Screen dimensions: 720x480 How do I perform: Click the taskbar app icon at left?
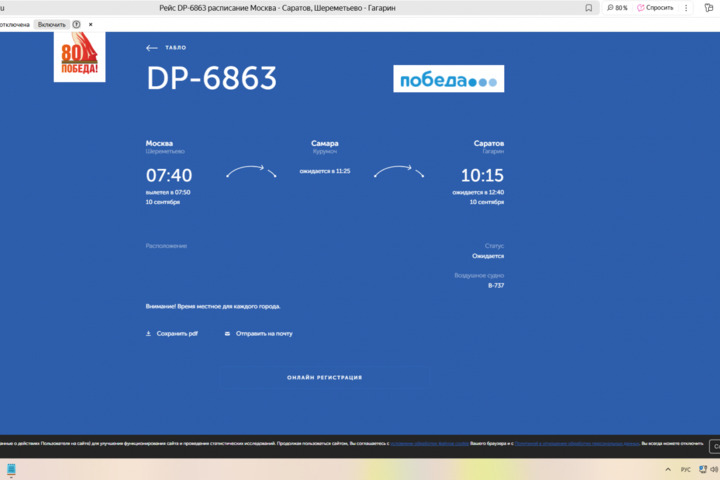[11, 469]
